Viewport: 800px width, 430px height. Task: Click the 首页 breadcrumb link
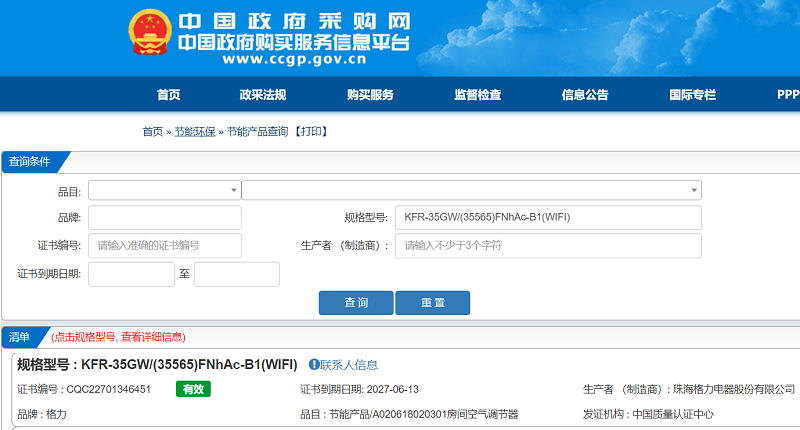tap(153, 132)
